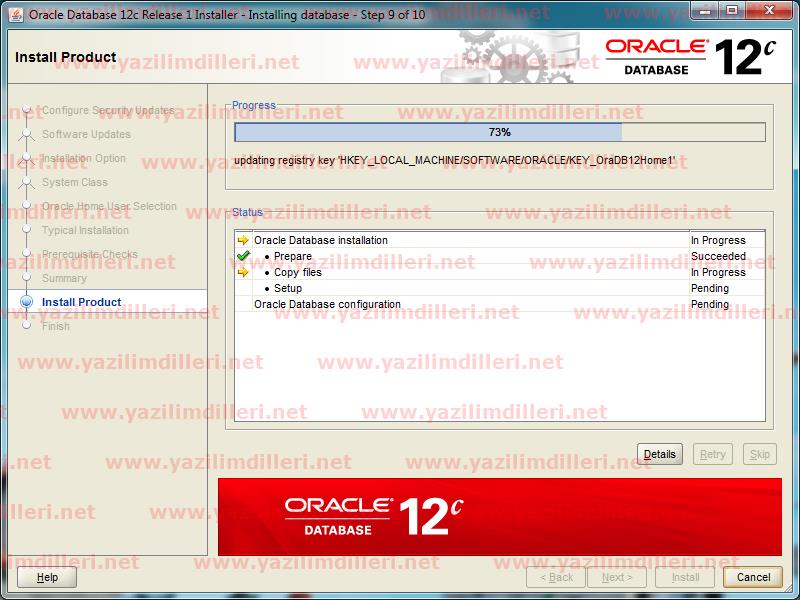This screenshot has width=800, height=600.
Task: Click yellow arrow beside Copy files
Action: [243, 272]
